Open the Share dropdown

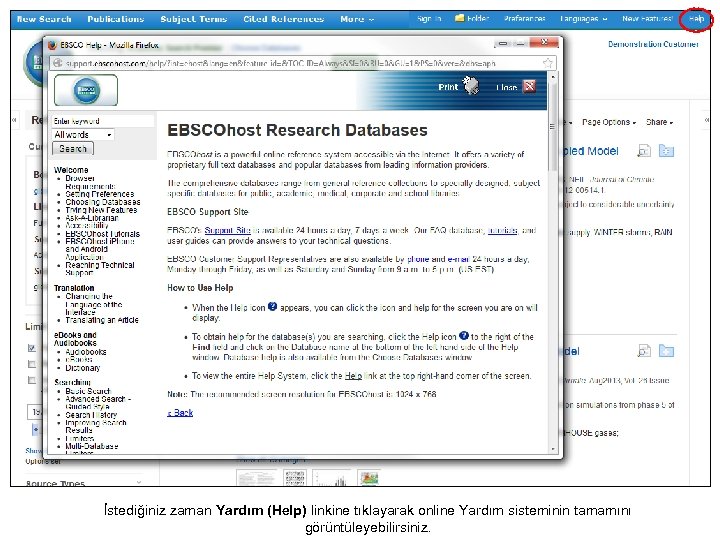(x=659, y=122)
